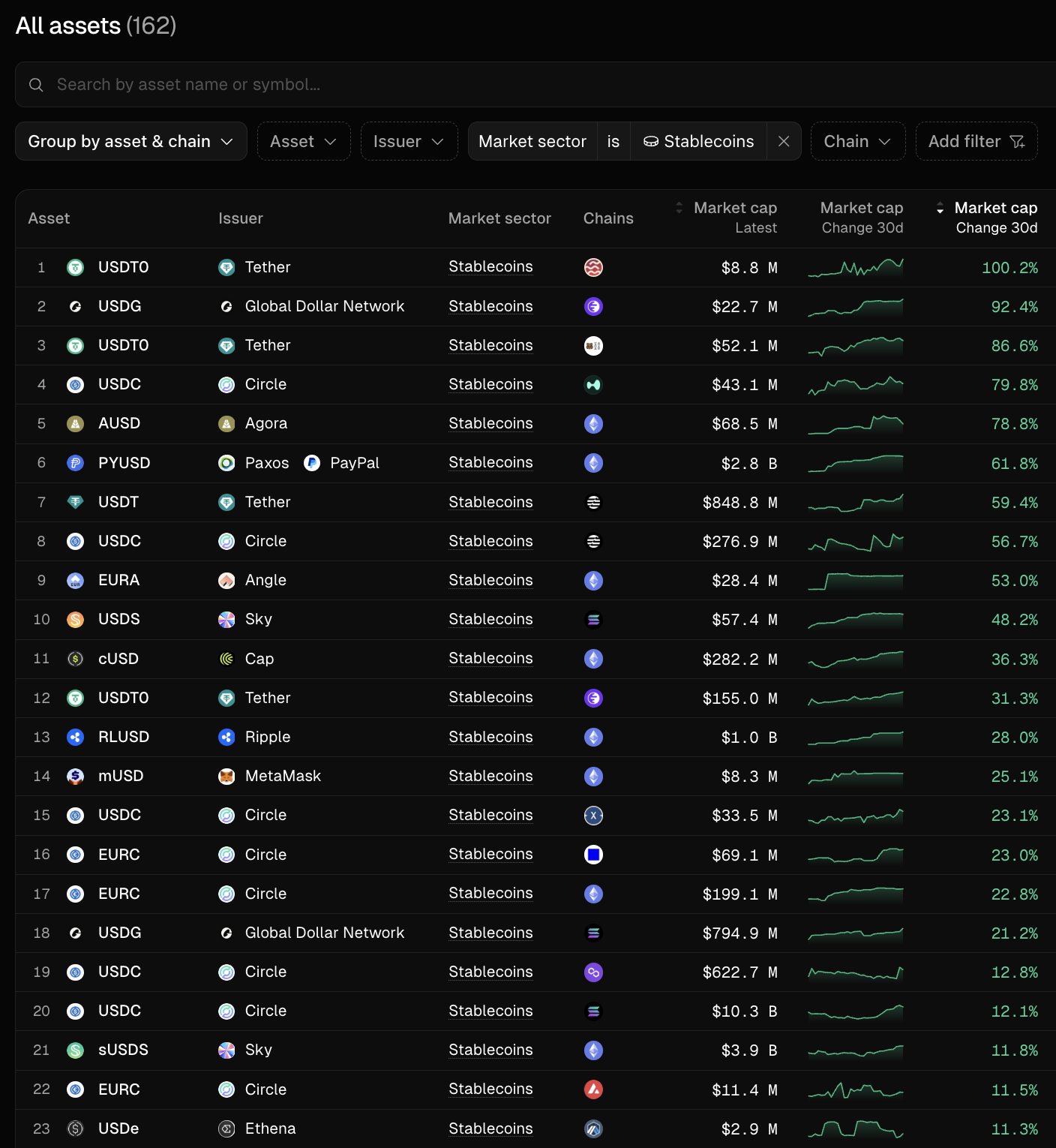Remove the Market sector filter
1056x1148 pixels.
784,141
